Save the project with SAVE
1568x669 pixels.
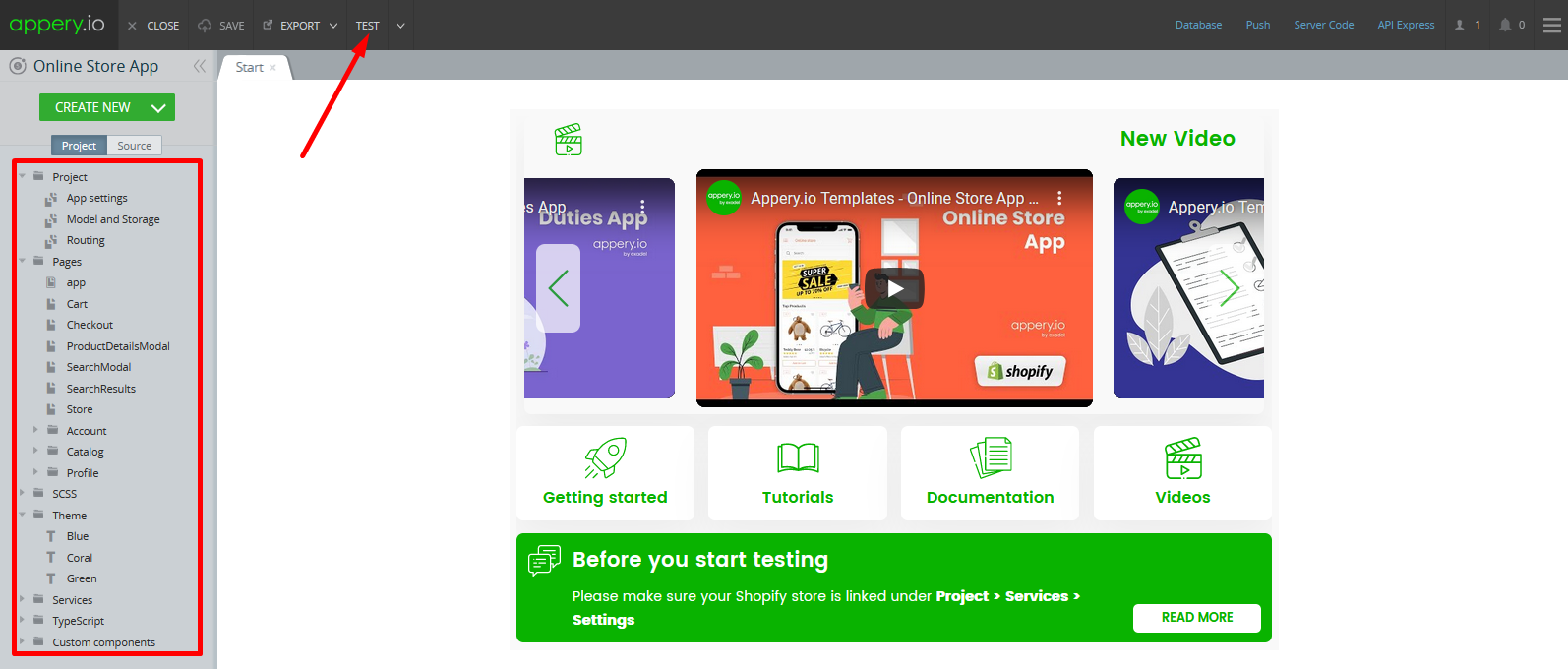221,26
